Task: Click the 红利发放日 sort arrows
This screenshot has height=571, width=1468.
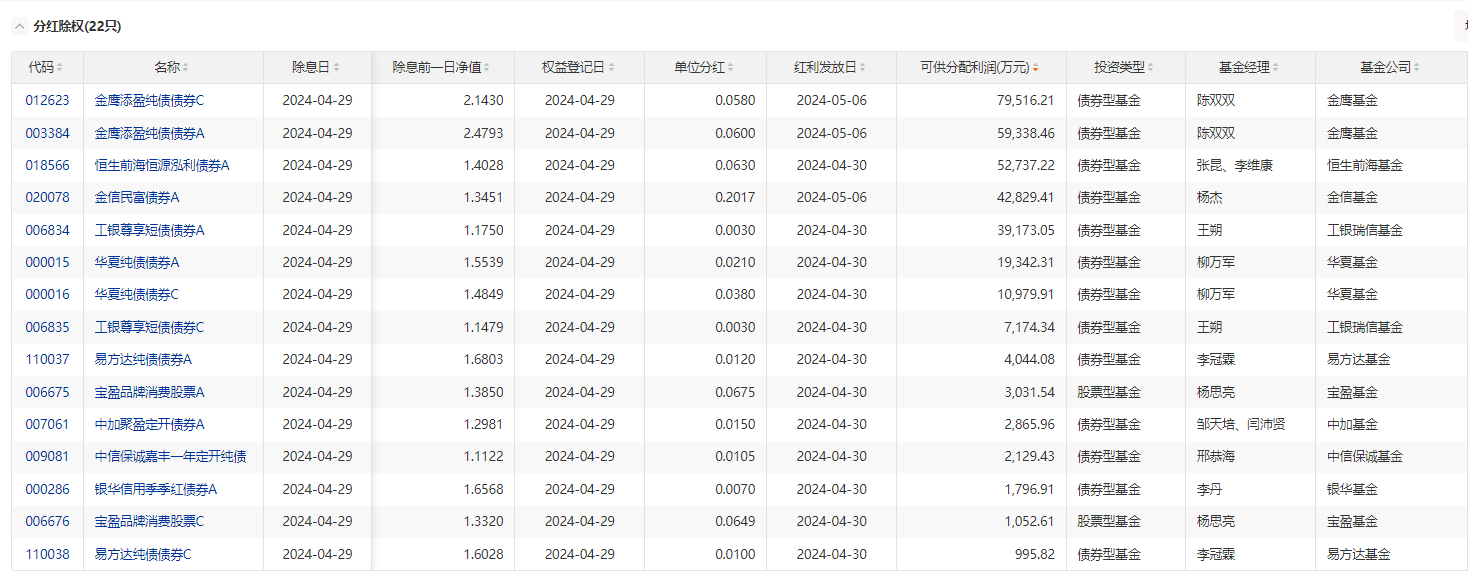Action: (864, 68)
